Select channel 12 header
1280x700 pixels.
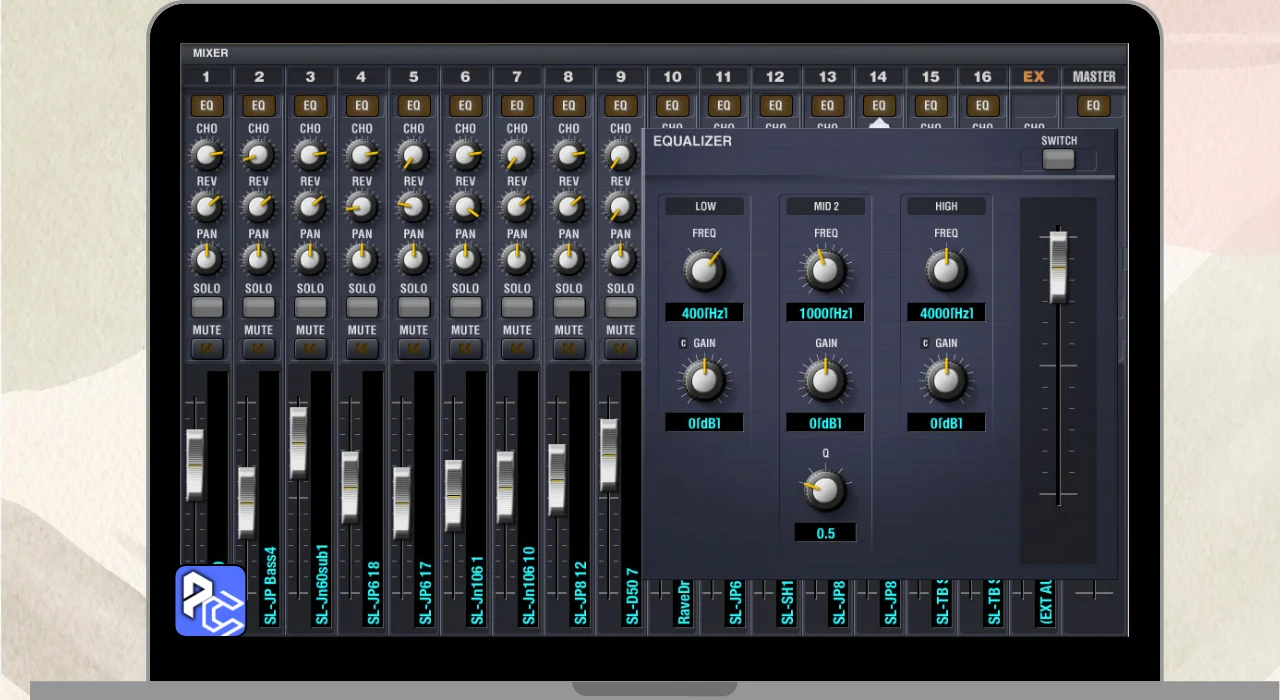pyautogui.click(x=775, y=76)
